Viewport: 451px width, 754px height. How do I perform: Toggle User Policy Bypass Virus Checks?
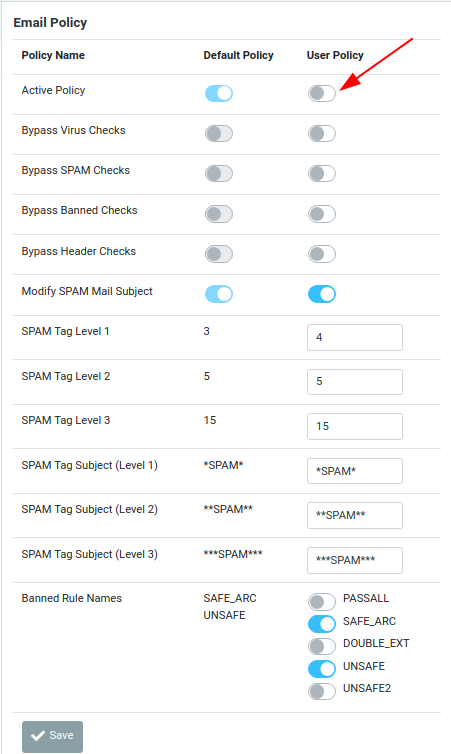[322, 133]
